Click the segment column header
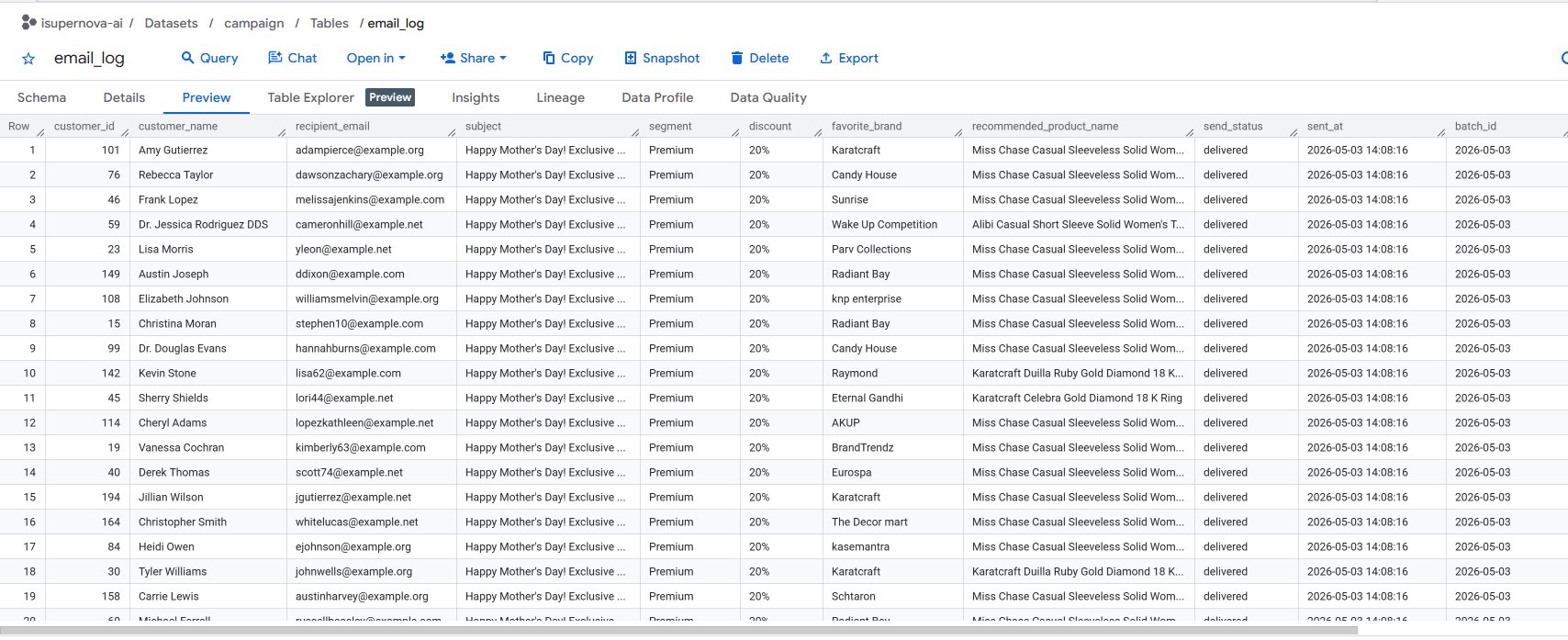 coord(670,126)
